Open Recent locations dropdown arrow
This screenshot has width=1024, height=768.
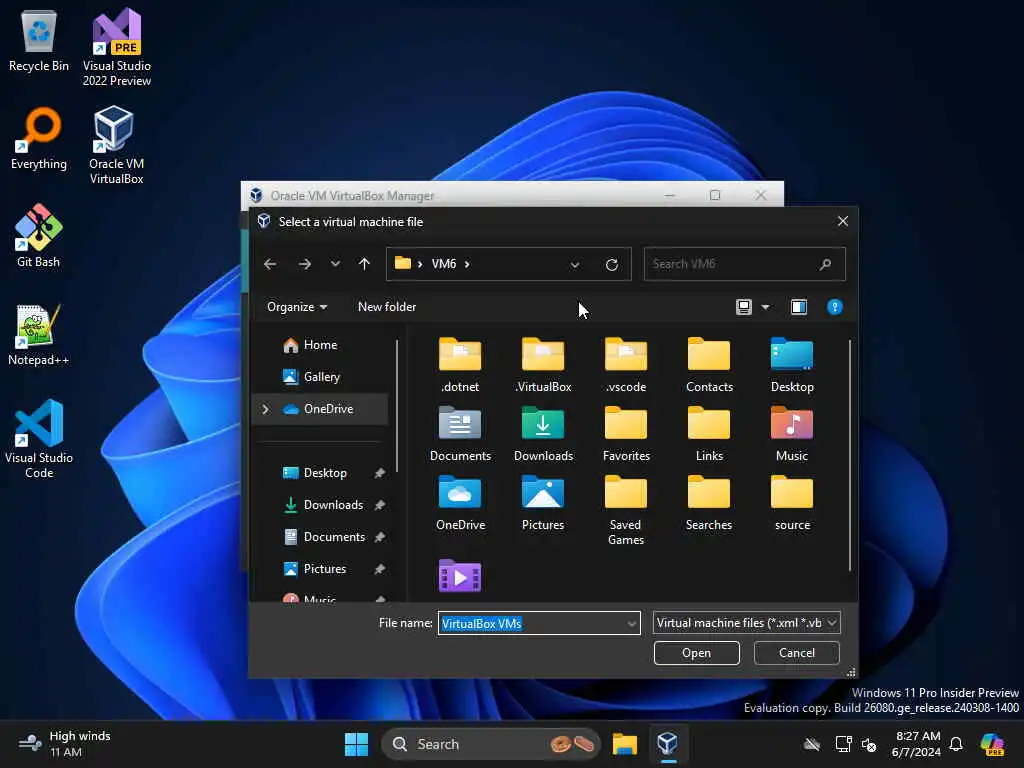[335, 264]
